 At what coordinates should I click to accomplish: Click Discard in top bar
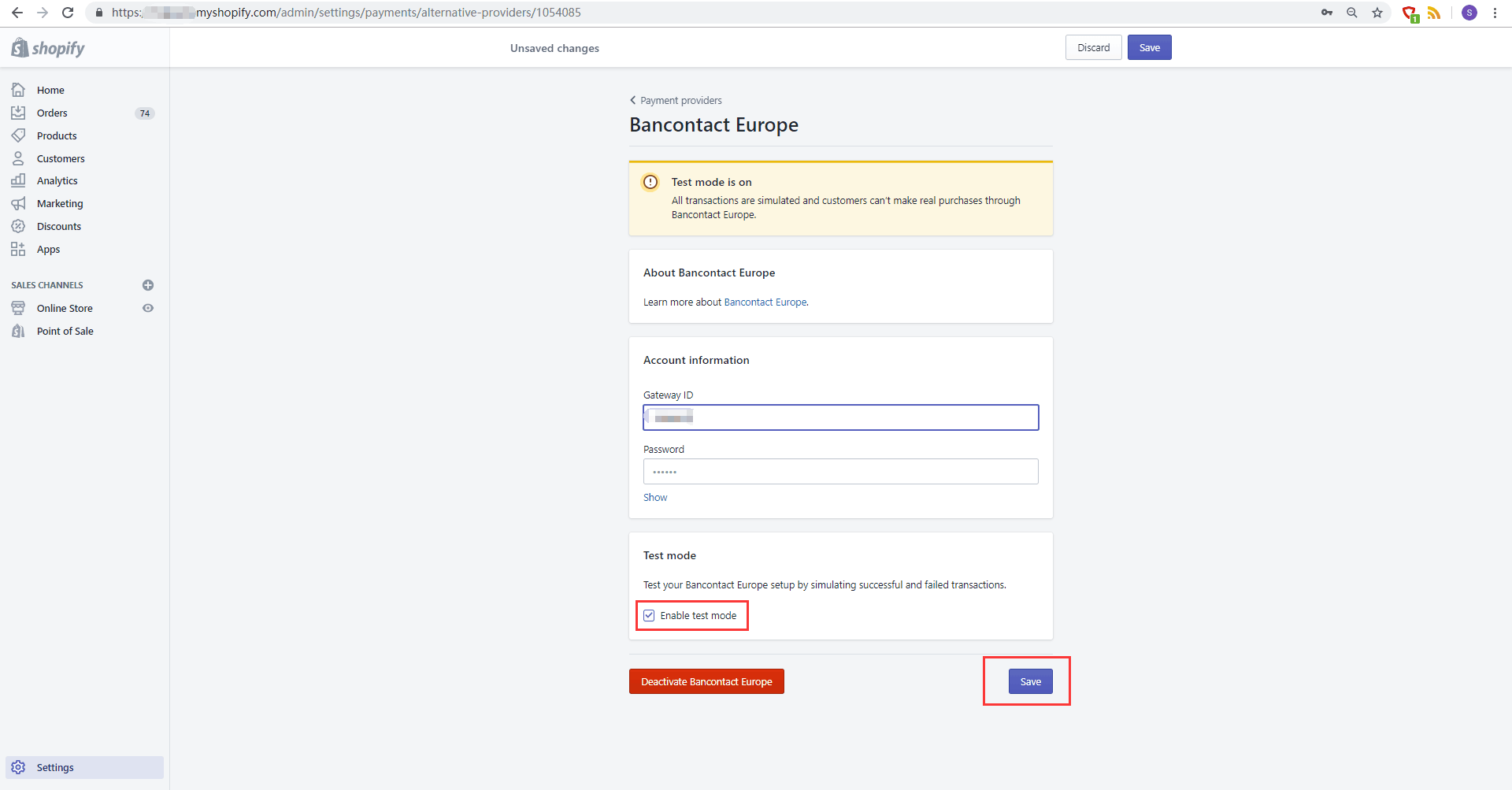click(1094, 47)
